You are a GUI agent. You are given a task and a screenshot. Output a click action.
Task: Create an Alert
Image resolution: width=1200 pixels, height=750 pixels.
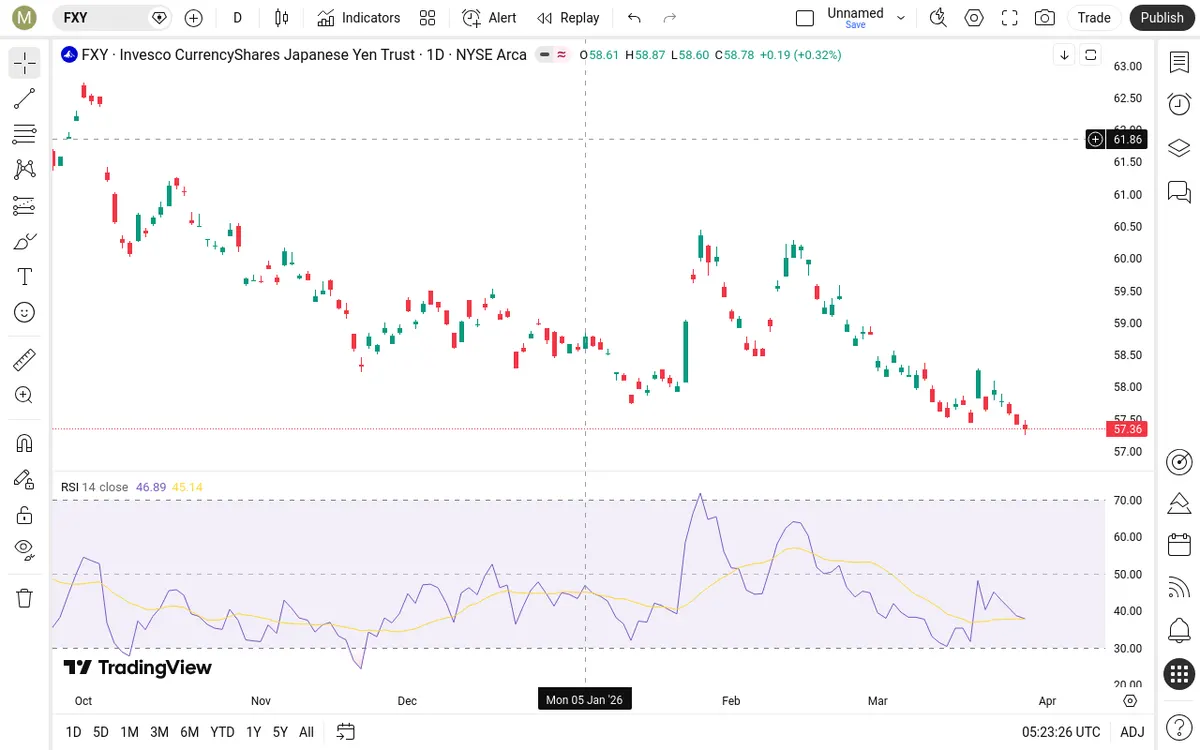tap(489, 17)
